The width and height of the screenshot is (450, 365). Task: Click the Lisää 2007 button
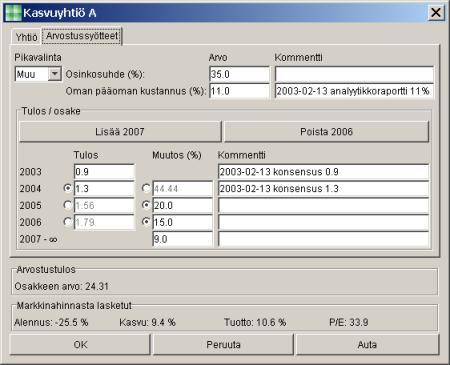pyautogui.click(x=120, y=132)
